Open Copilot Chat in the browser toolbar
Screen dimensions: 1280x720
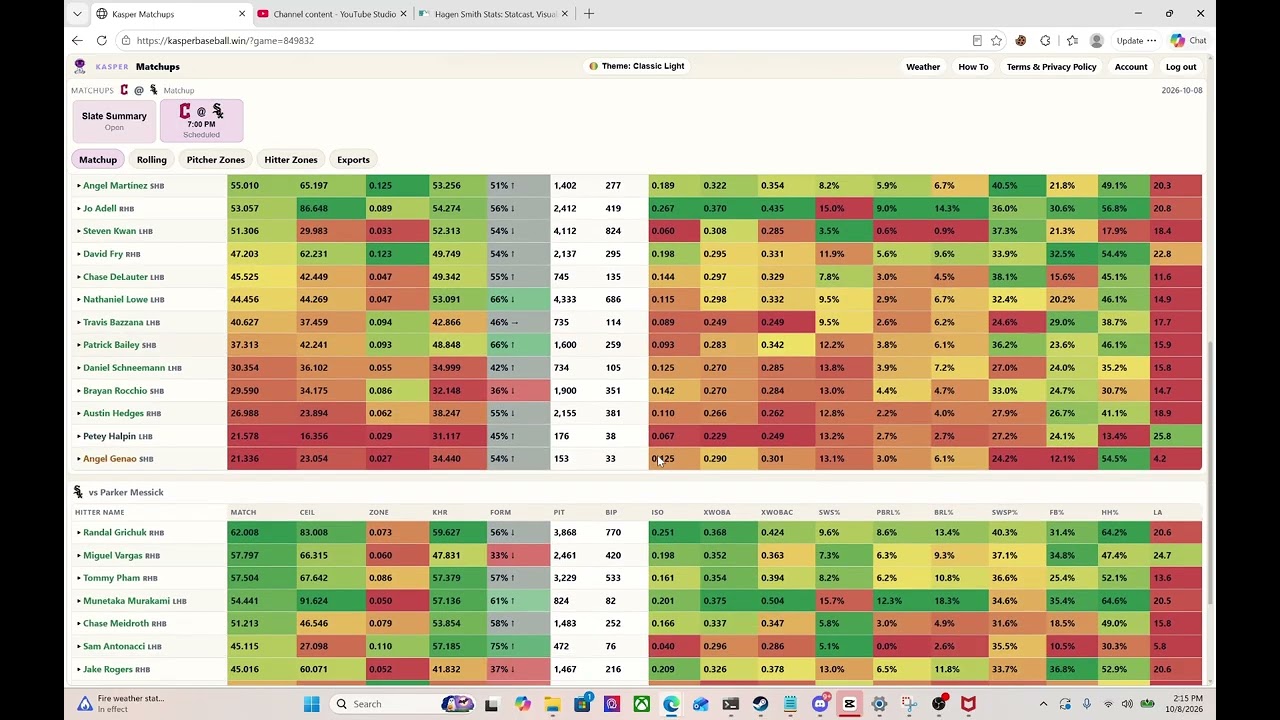(x=1189, y=41)
